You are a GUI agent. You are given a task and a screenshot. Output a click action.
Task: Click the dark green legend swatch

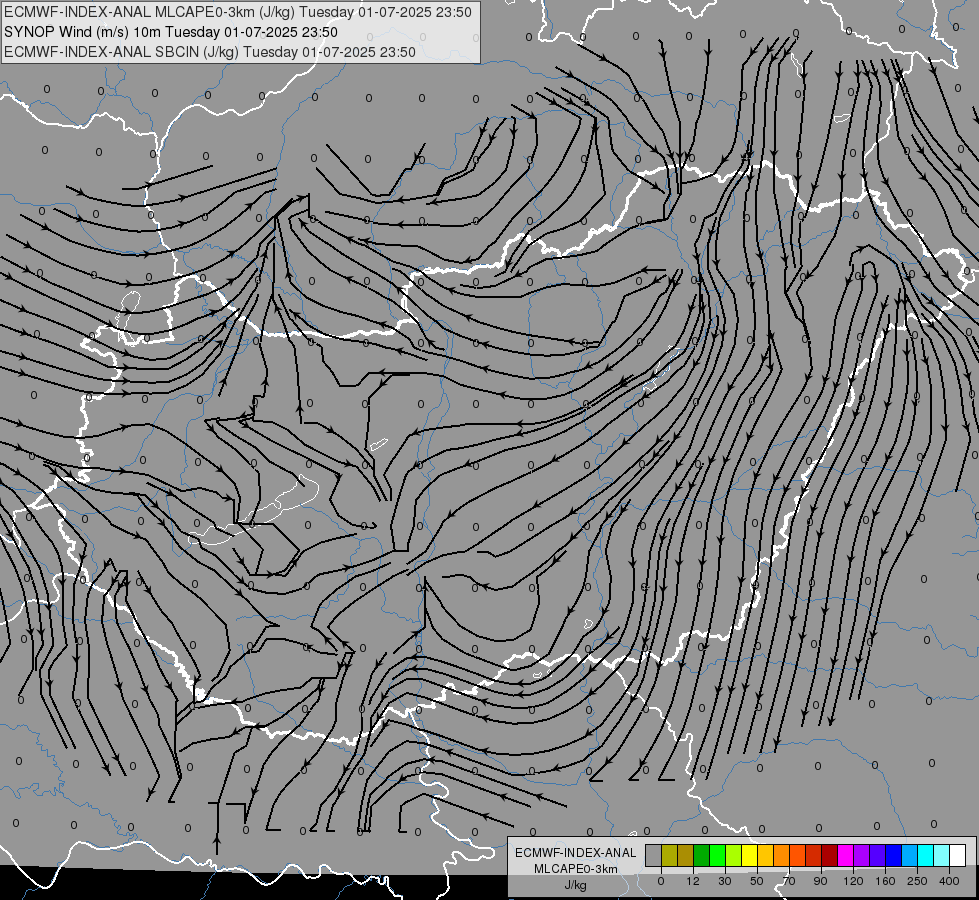[702, 855]
